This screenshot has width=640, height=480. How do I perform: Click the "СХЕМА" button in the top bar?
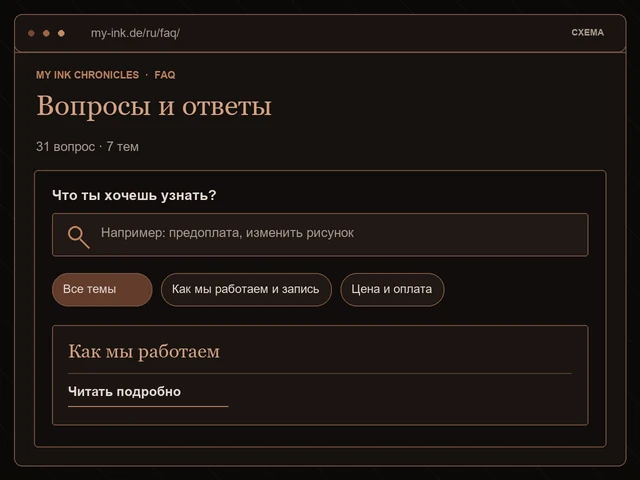coord(587,33)
